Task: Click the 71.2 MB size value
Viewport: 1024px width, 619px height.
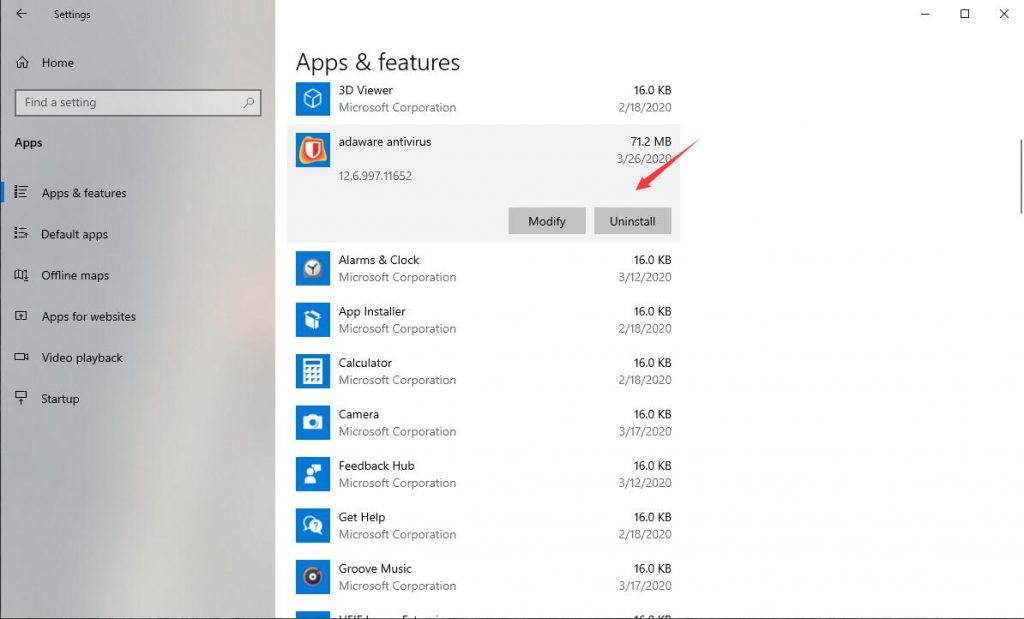Action: click(x=650, y=142)
